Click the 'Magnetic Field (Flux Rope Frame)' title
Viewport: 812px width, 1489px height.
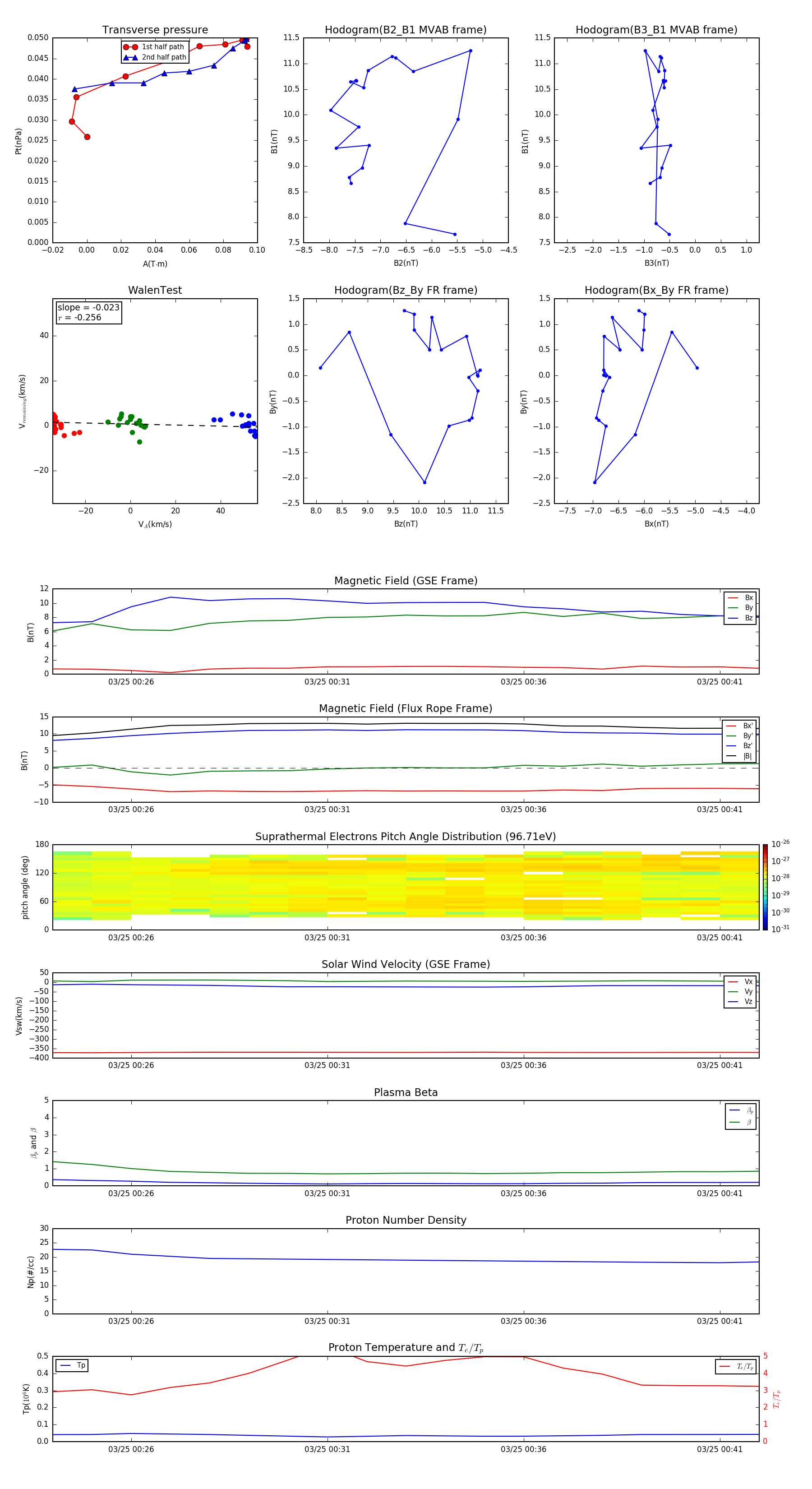(x=406, y=709)
